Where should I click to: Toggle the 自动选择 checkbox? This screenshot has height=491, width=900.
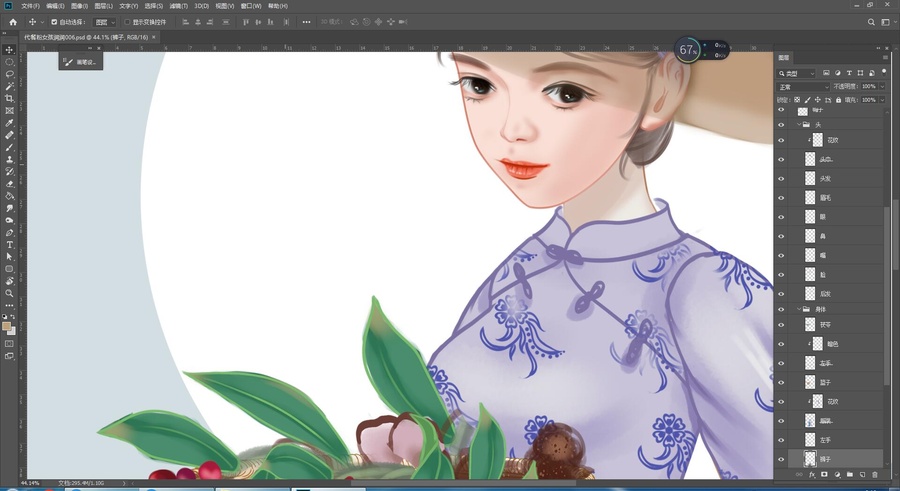pos(54,22)
